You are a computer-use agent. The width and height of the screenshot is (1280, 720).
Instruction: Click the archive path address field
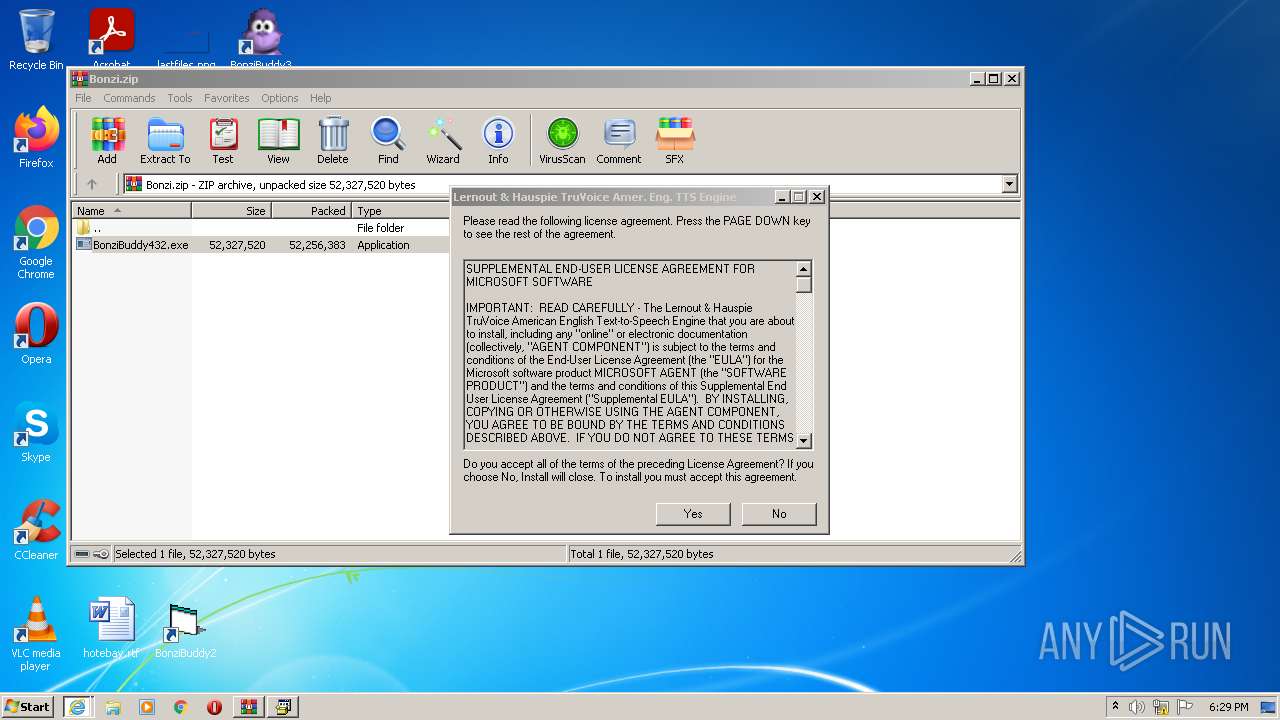(x=562, y=184)
